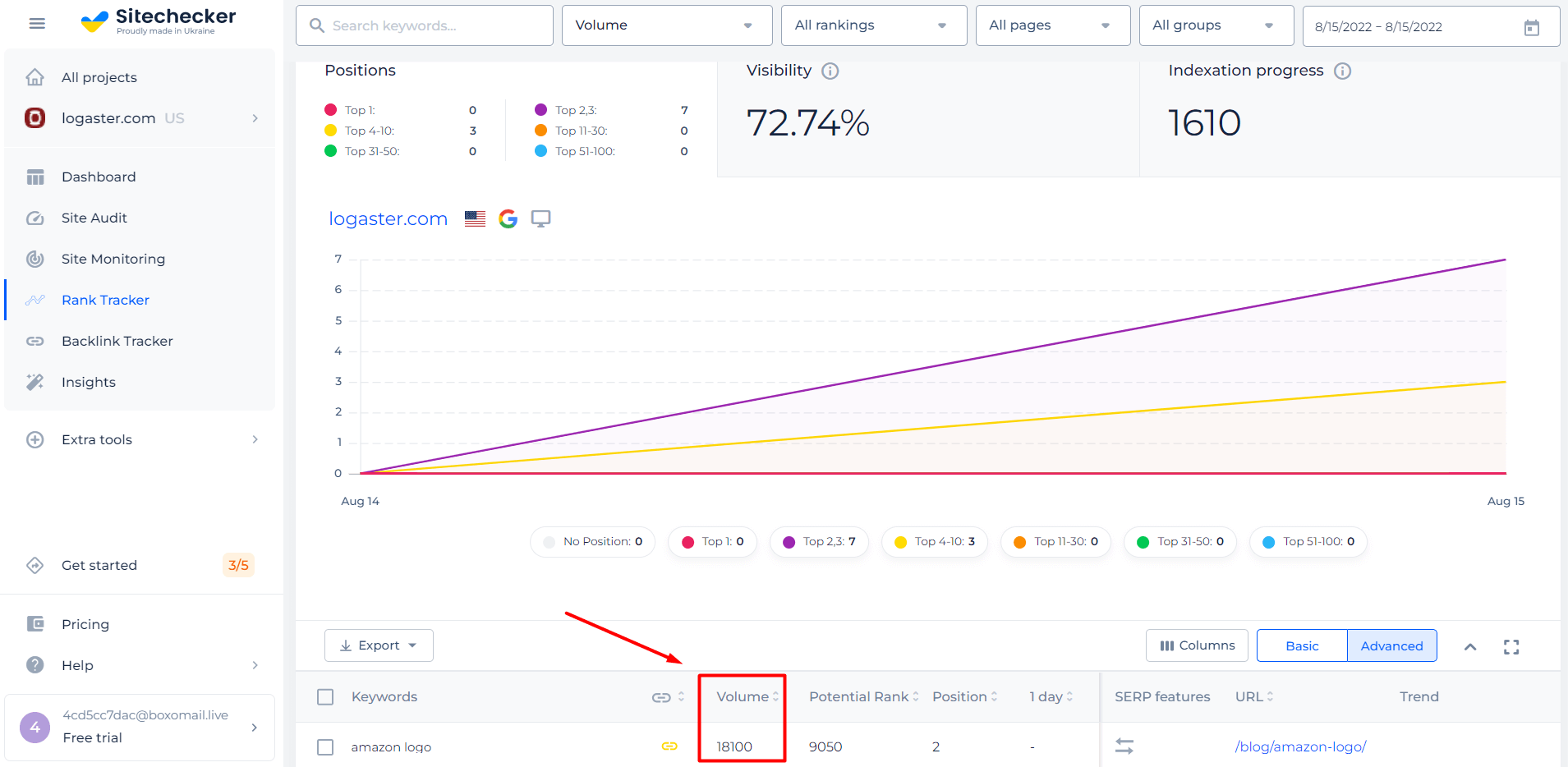This screenshot has height=767, width=1568.
Task: Open the All pages dropdown
Action: pyautogui.click(x=1053, y=25)
